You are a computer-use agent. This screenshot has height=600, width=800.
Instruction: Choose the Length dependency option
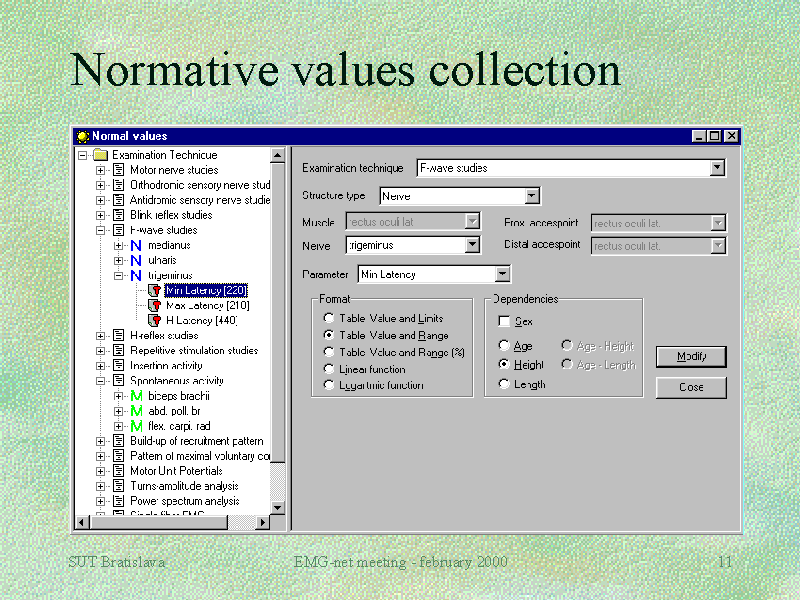click(503, 383)
